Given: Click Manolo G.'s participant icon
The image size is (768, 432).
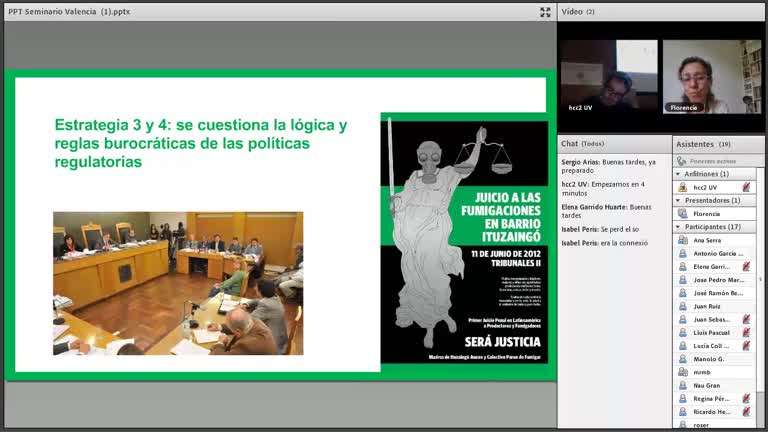Looking at the screenshot, I should 683,359.
